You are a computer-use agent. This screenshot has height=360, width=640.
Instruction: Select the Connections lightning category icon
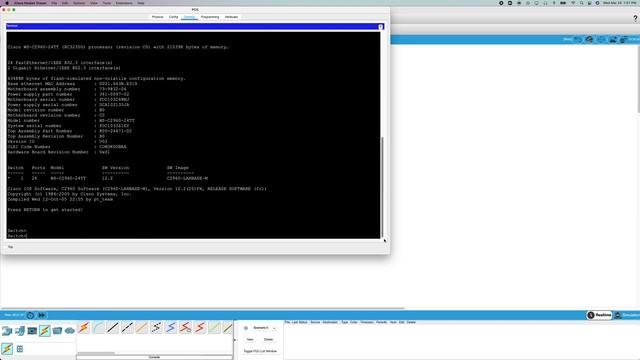coord(45,331)
